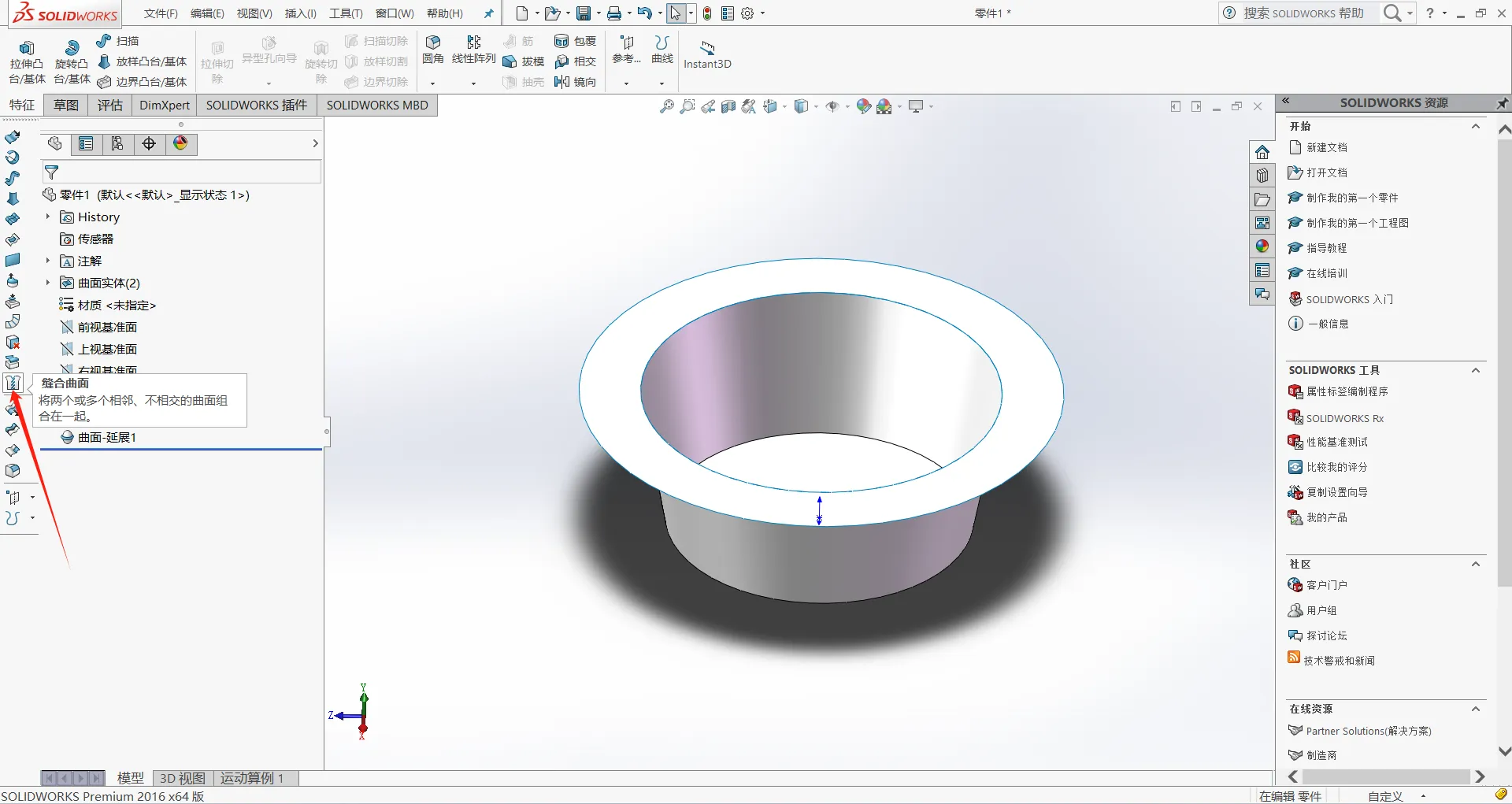Expand the History tree node

[x=48, y=217]
